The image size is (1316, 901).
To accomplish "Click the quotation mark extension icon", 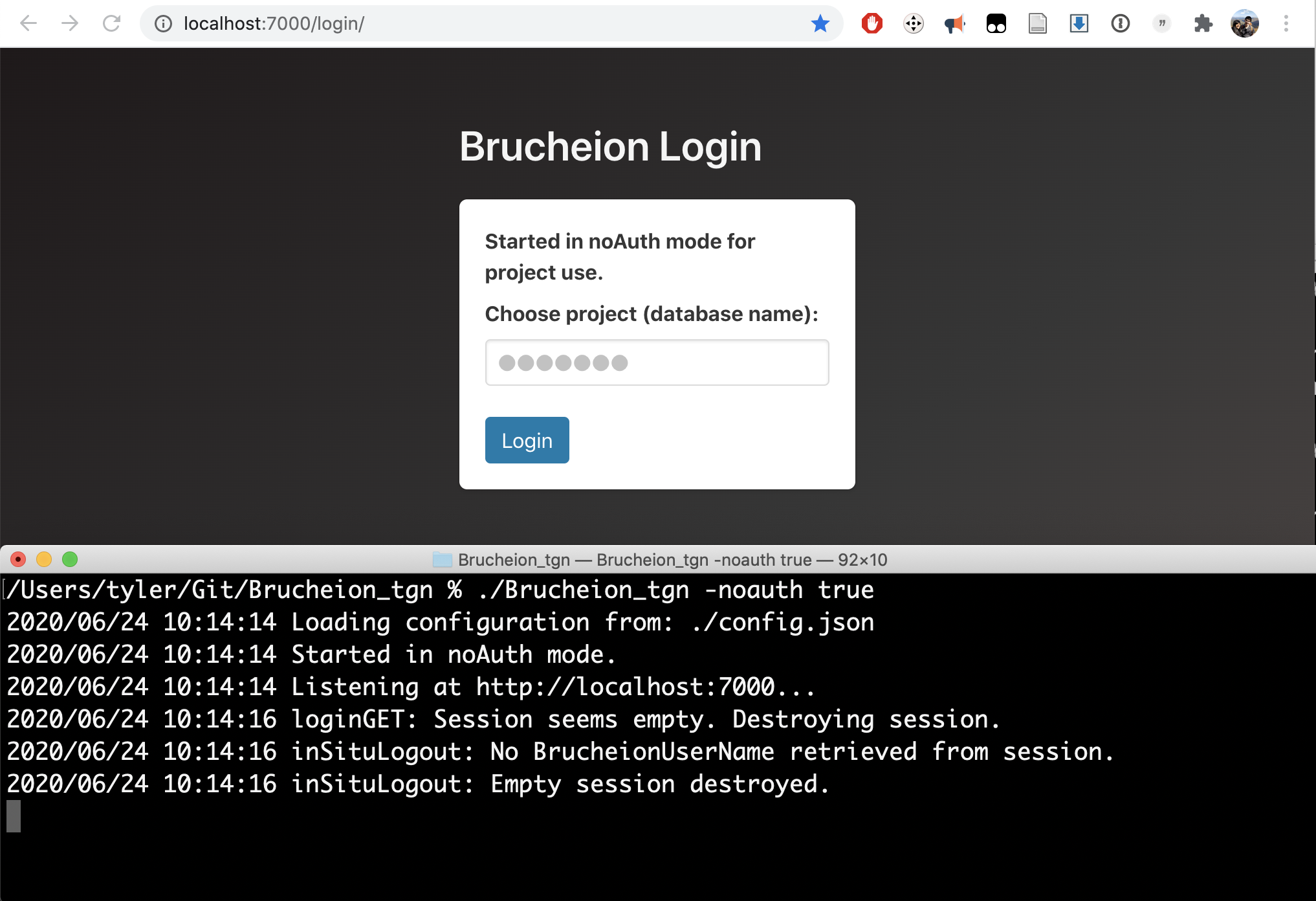I will (1161, 24).
